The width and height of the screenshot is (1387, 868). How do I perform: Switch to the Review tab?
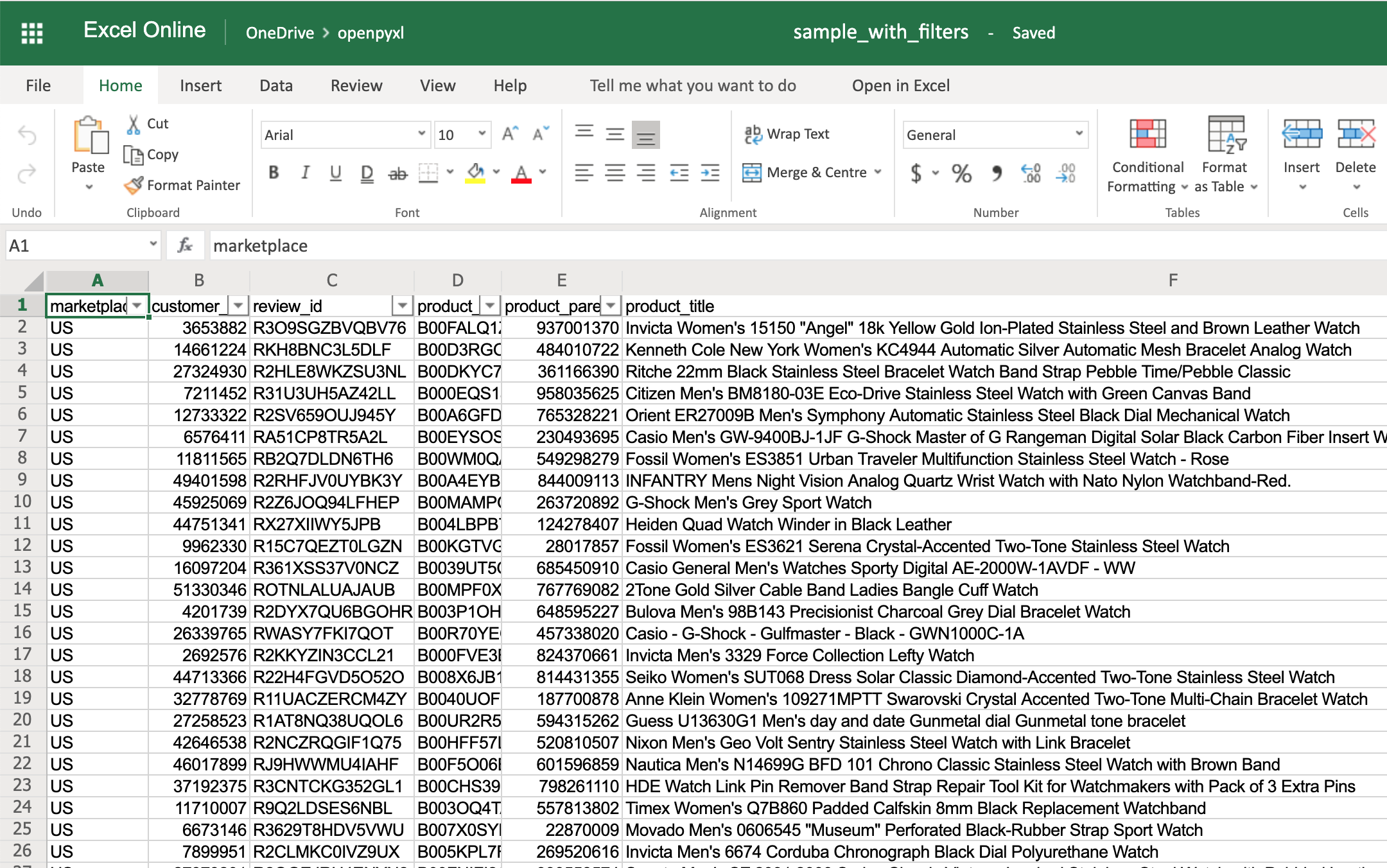(356, 85)
